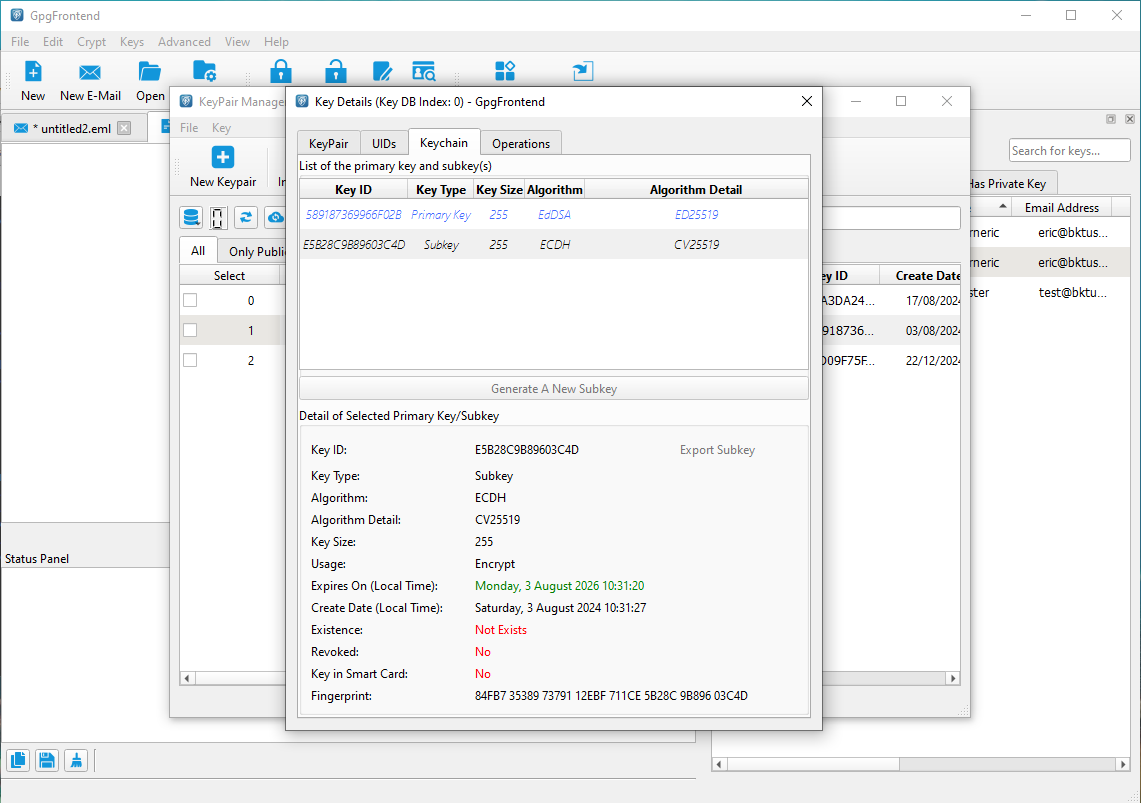The height and width of the screenshot is (803, 1141).
Task: Click the Key Type column header
Action: click(x=441, y=189)
